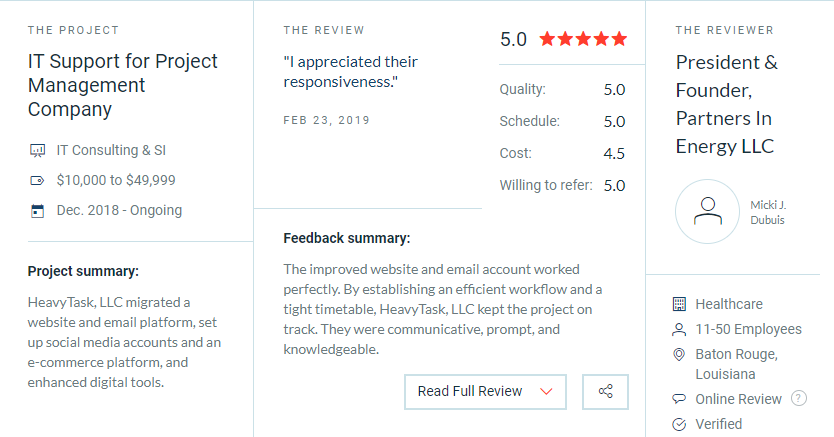Viewport: 834px width, 437px height.
Task: Click the "I appreciated their responsiveness" quote
Action: tap(351, 72)
